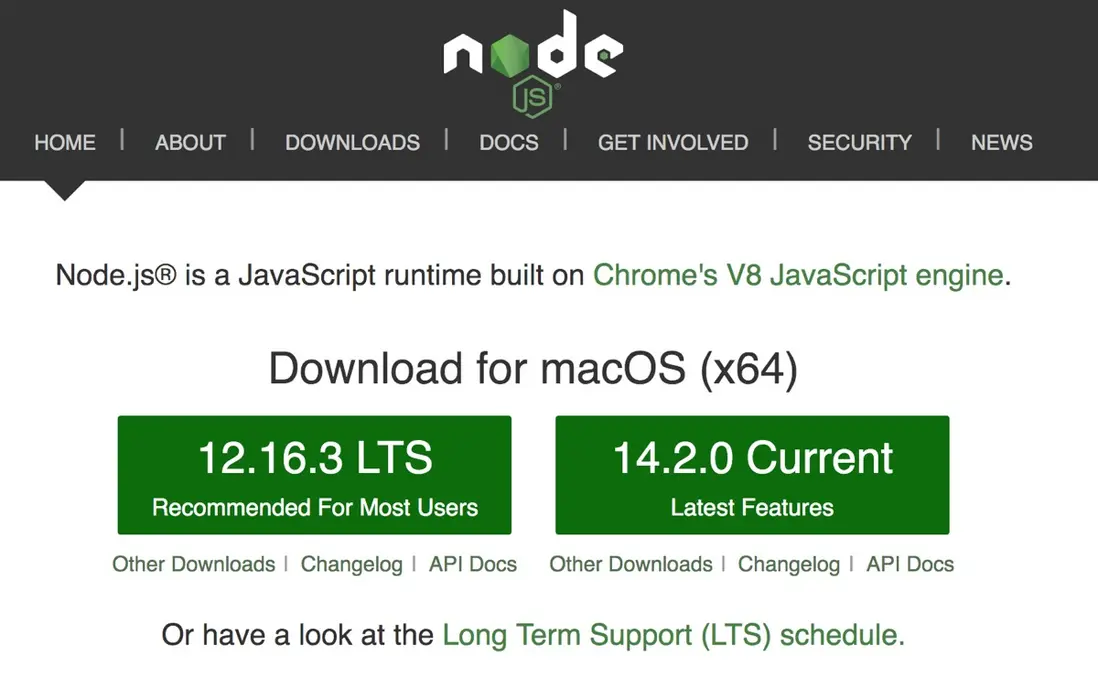Open the Long Term Support (LTS) schedule
Viewport: 1098px width, 689px height.
(672, 635)
